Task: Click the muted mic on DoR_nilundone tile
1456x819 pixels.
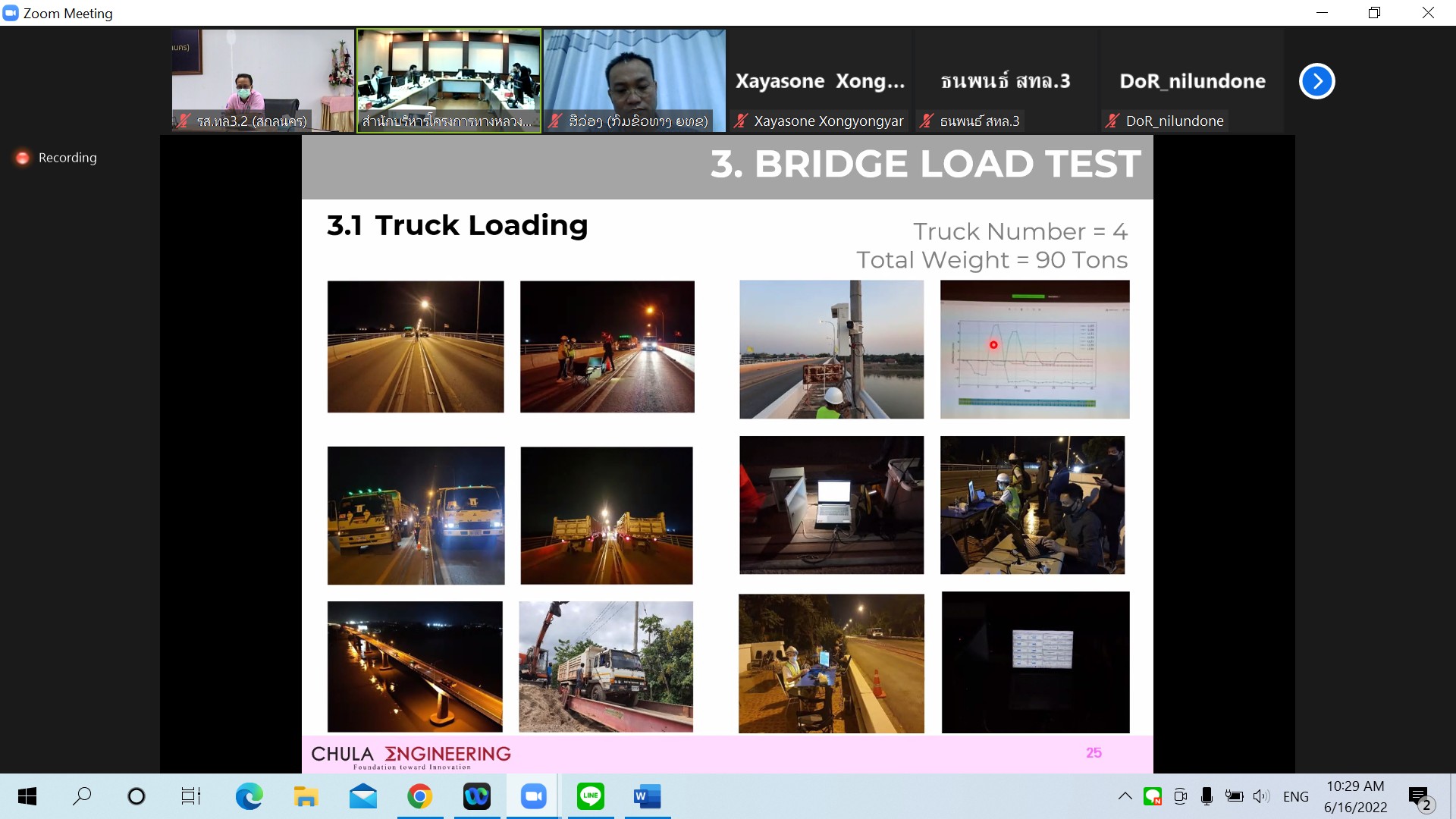Action: 1112,121
